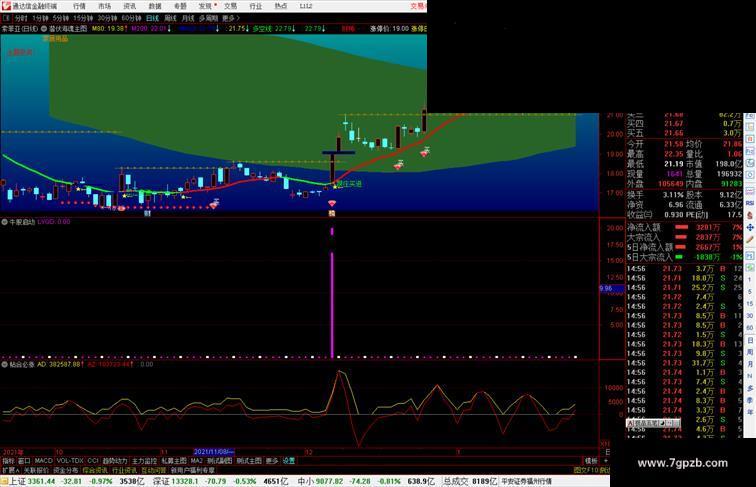Select the 周线 weekly period
This screenshot has width=756, height=487.
click(x=170, y=18)
